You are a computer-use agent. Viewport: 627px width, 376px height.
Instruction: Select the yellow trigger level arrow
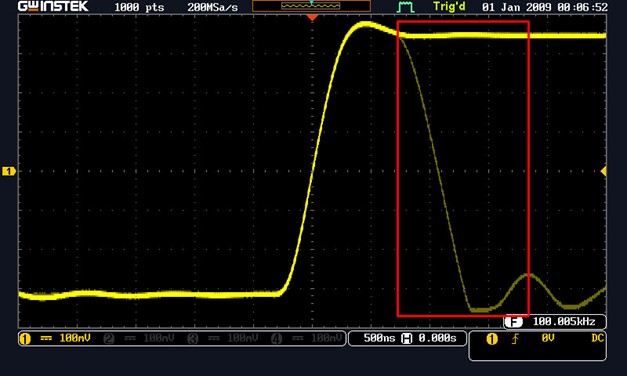click(604, 171)
